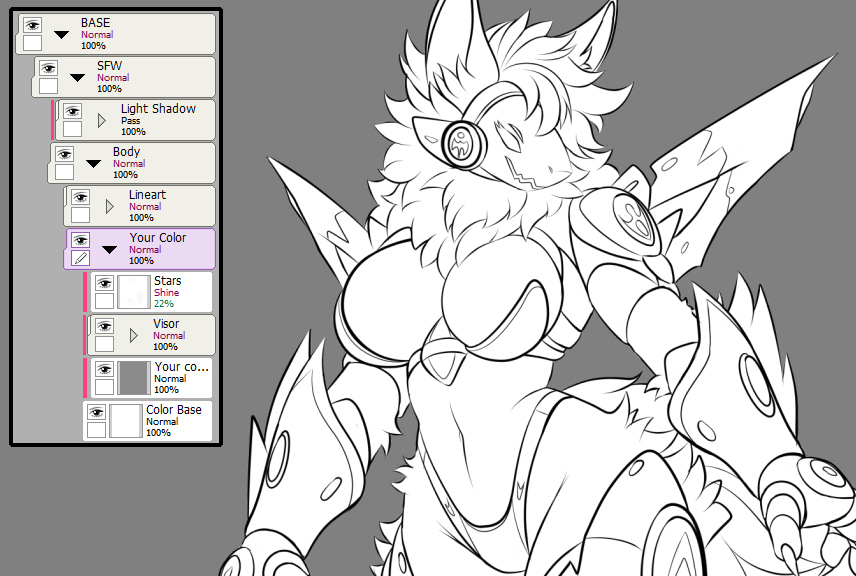
Task: Select the Color Base layer thumbnail
Action: click(x=126, y=421)
